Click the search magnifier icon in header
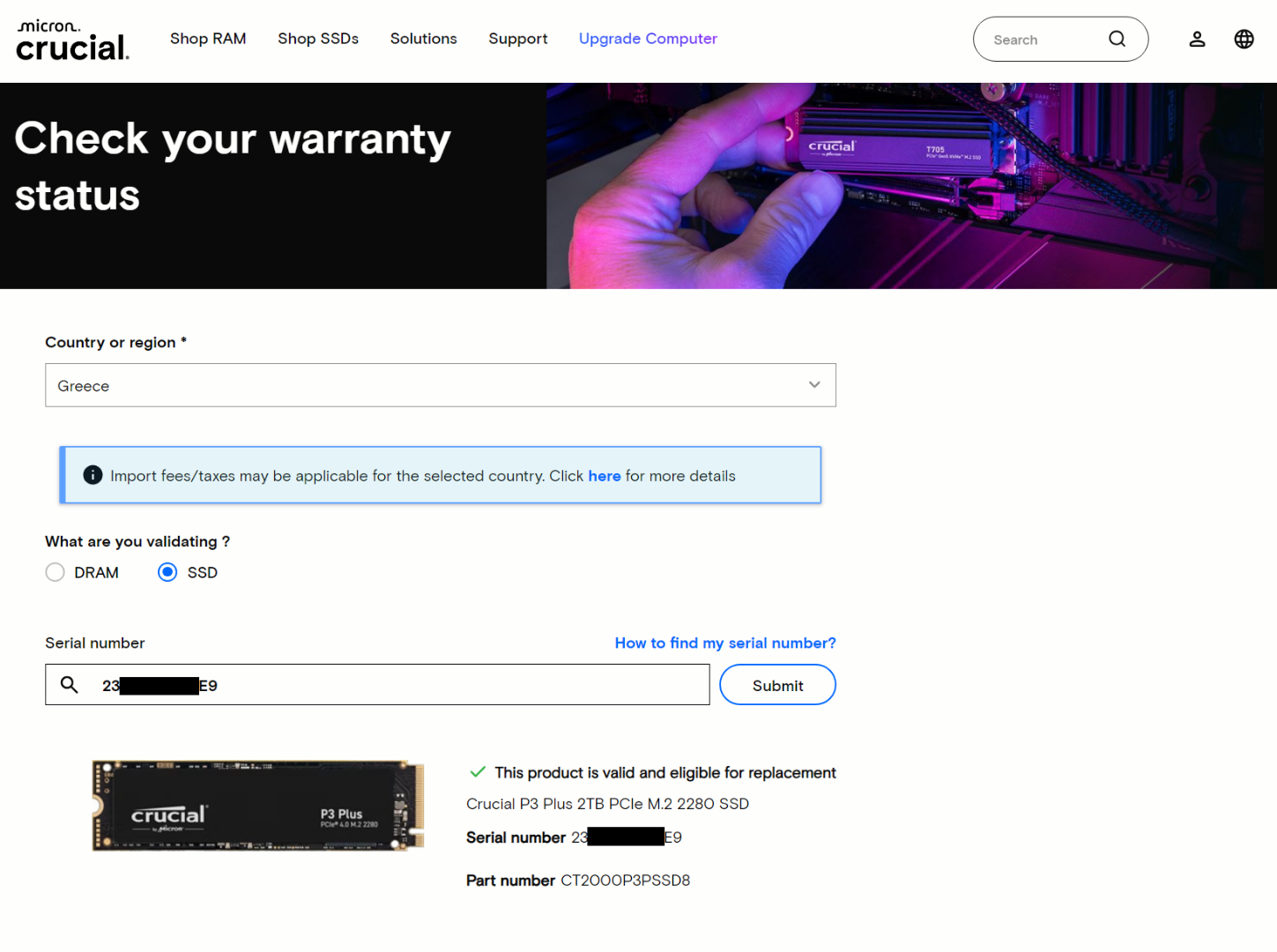 [1117, 39]
